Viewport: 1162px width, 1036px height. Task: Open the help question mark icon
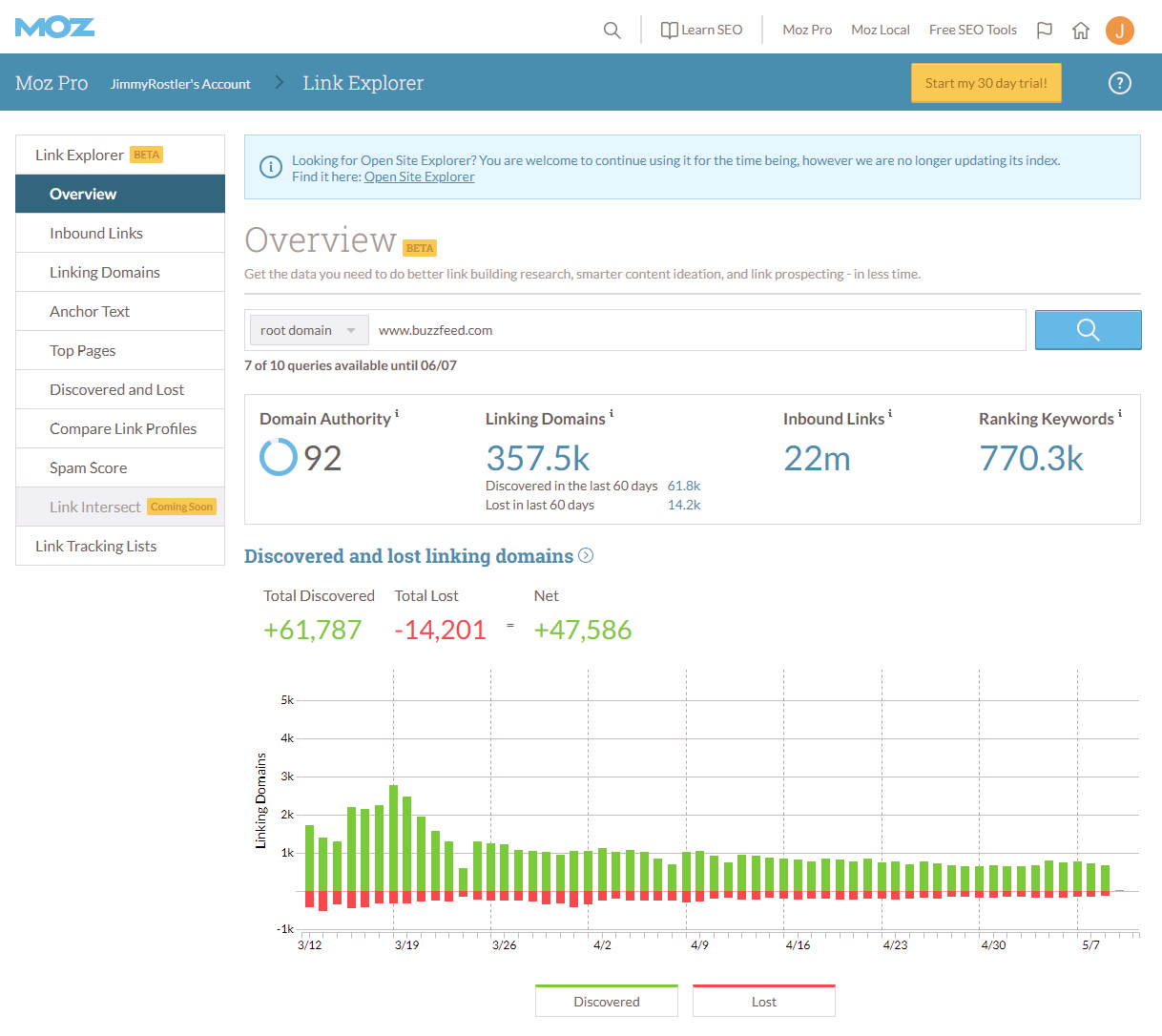[x=1120, y=83]
